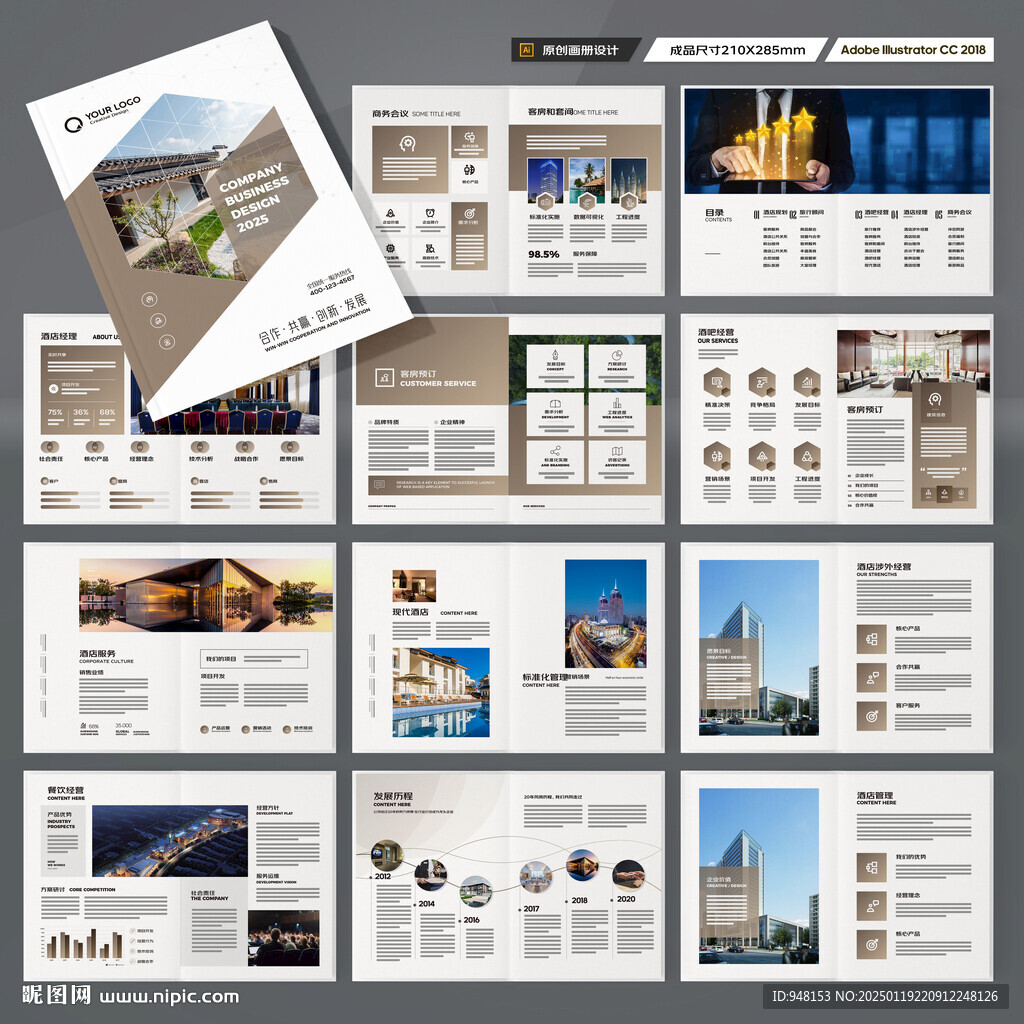Click the Ai Illustrator badge icon
Viewport: 1024px width, 1024px height.
tap(526, 50)
